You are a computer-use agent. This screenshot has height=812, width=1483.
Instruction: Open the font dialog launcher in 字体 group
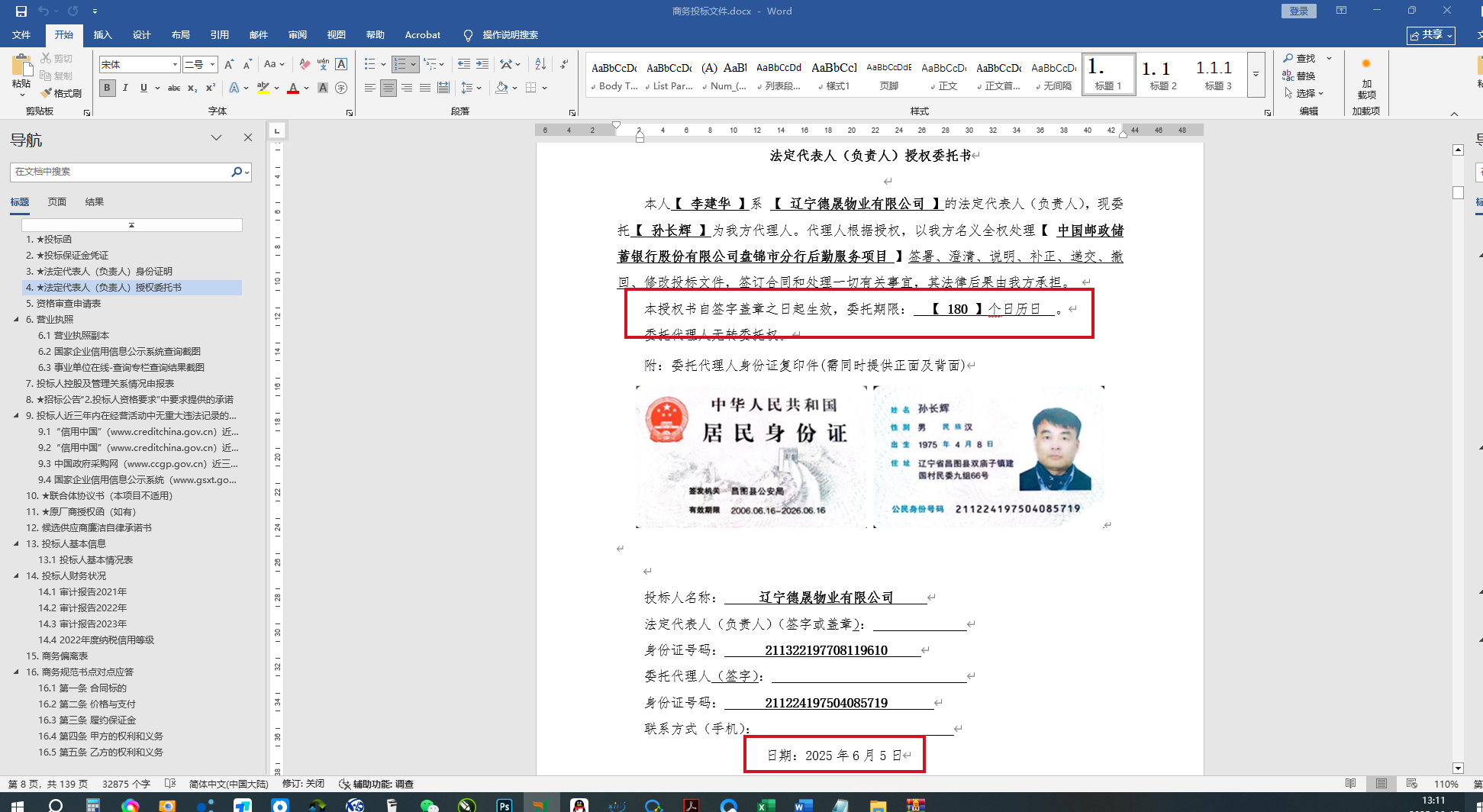click(350, 112)
